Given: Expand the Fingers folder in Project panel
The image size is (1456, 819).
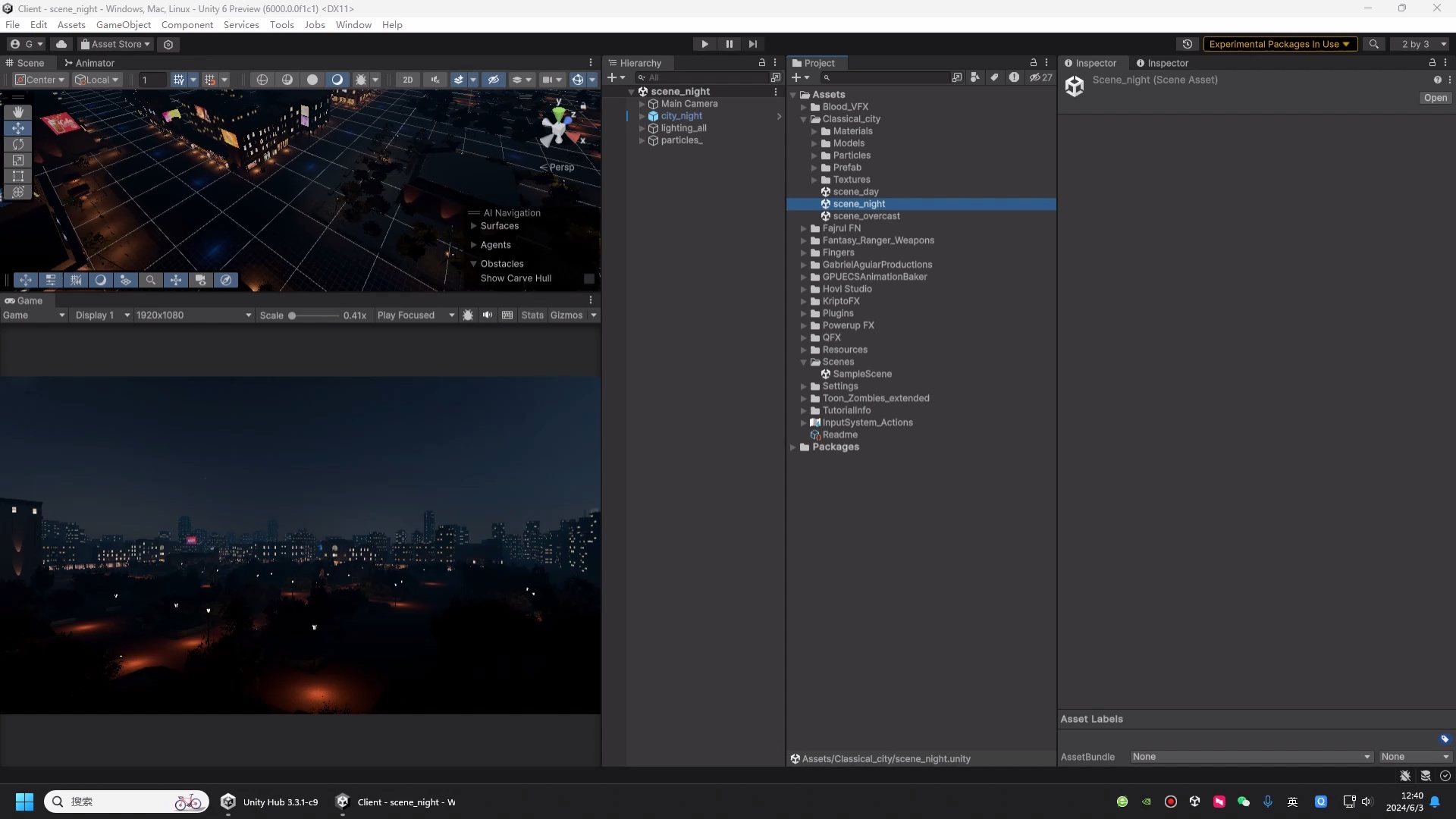Looking at the screenshot, I should pyautogui.click(x=805, y=253).
